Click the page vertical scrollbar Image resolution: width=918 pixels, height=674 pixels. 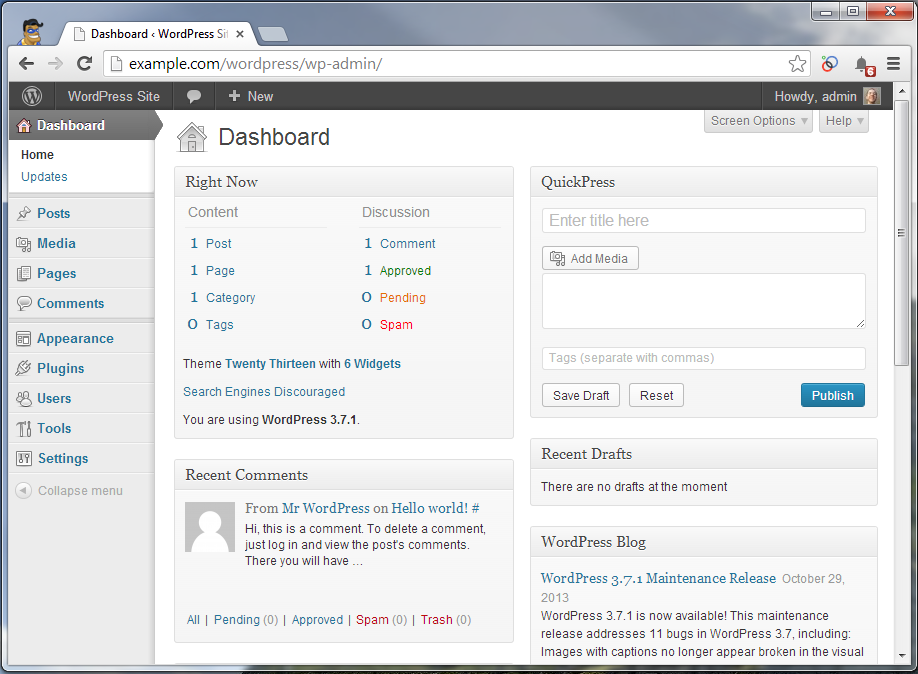point(902,234)
